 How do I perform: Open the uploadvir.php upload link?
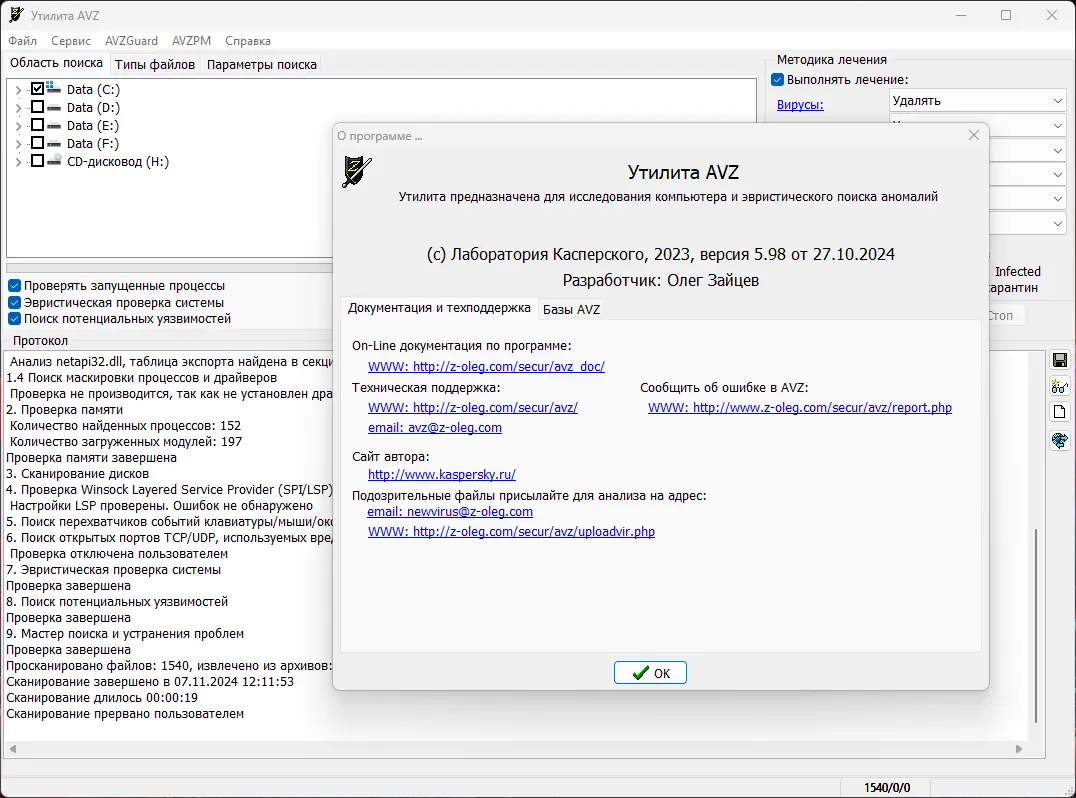[x=511, y=532]
